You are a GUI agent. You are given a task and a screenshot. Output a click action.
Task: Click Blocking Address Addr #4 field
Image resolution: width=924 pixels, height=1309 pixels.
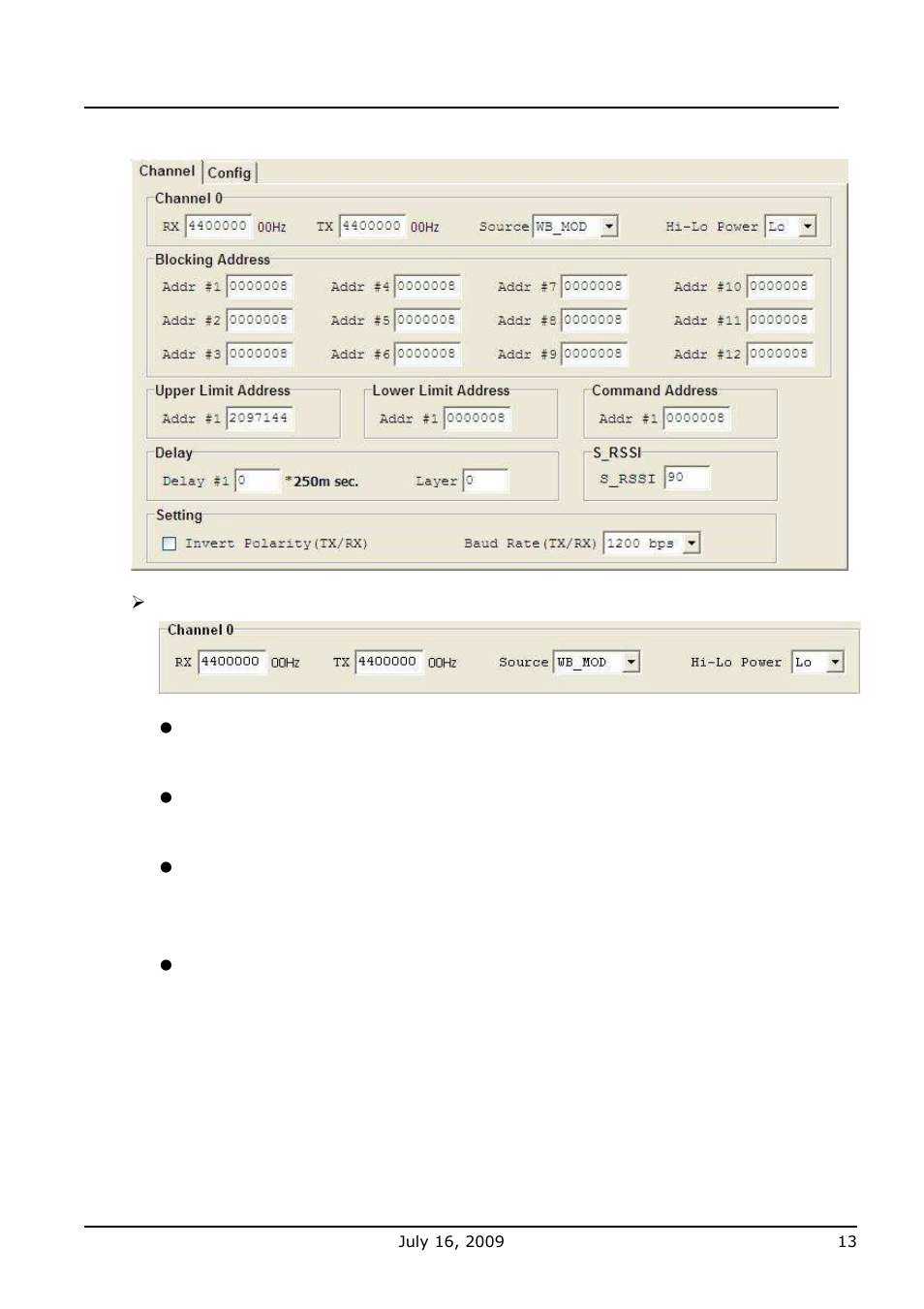(427, 287)
